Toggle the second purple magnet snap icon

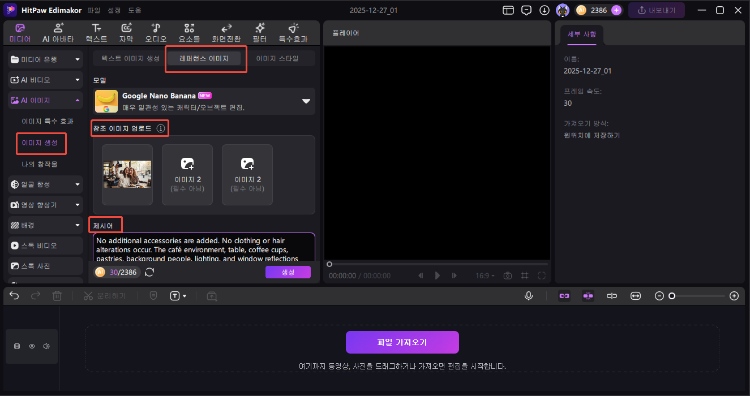(x=588, y=296)
